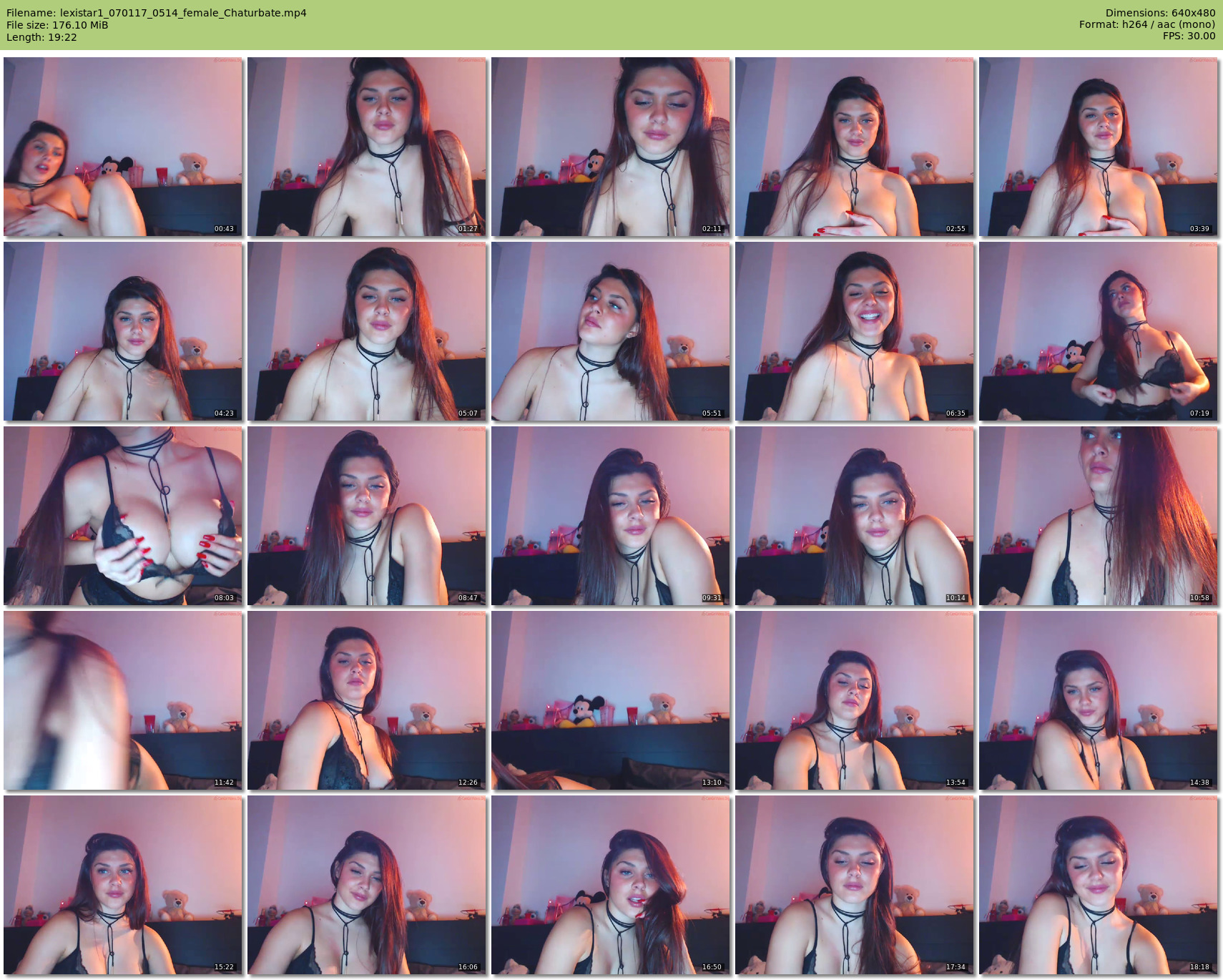This screenshot has height=980, width=1223.
Task: Click the Filename text in the header
Action: point(156,13)
